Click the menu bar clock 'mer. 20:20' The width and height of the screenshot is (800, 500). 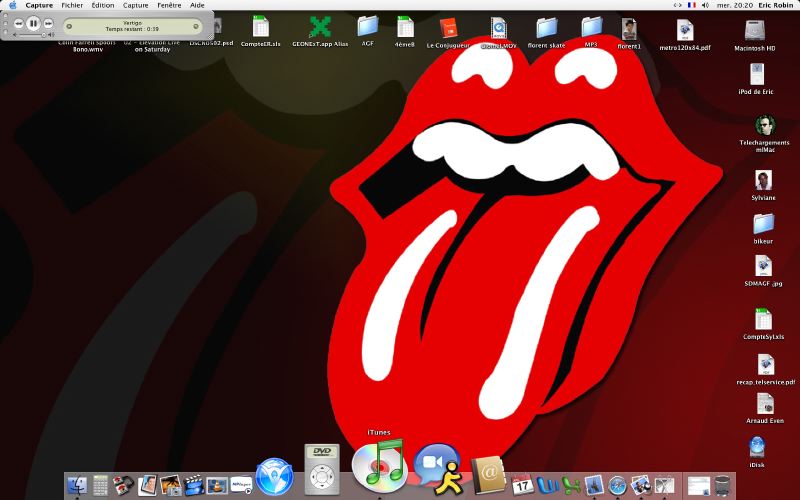[735, 5]
